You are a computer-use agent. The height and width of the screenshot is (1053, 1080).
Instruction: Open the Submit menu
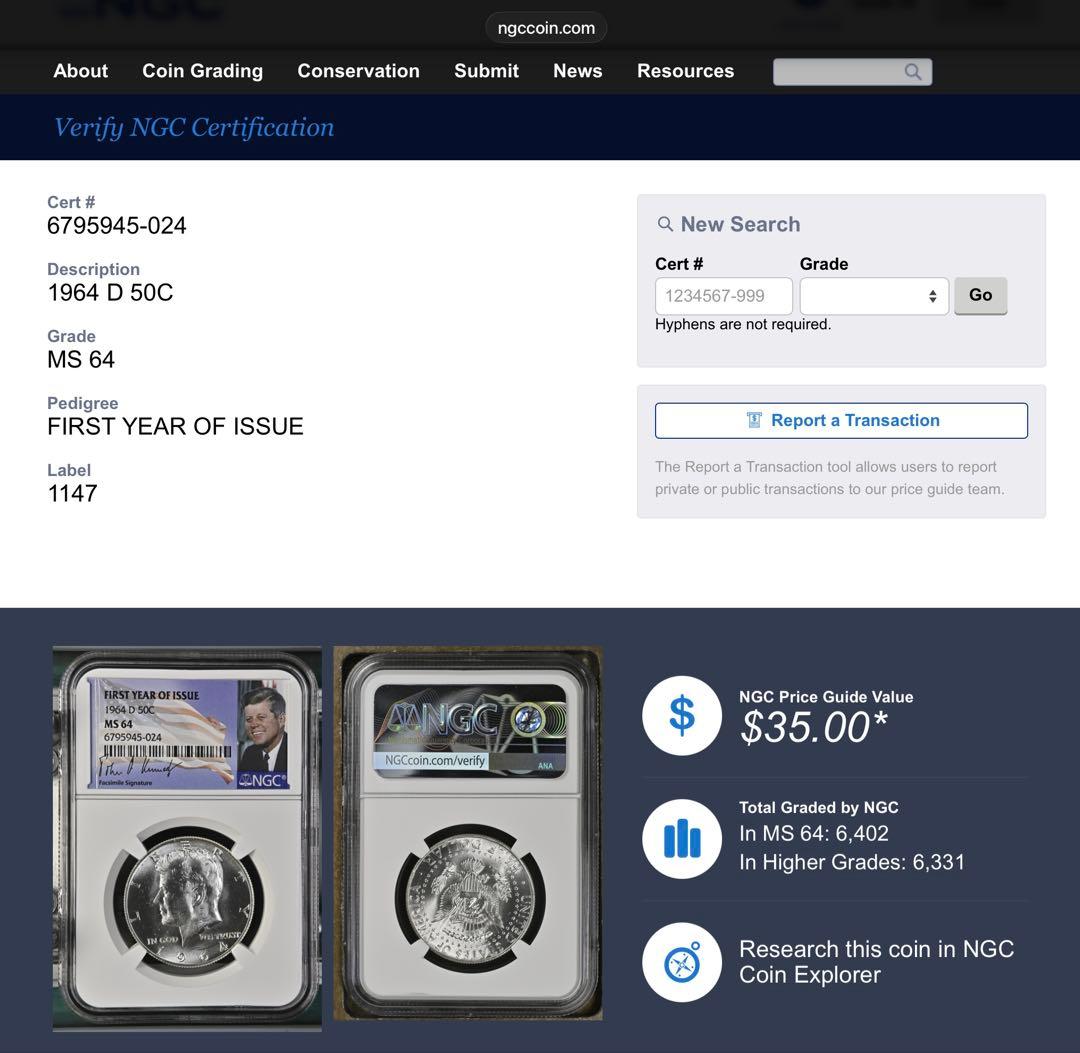point(486,71)
